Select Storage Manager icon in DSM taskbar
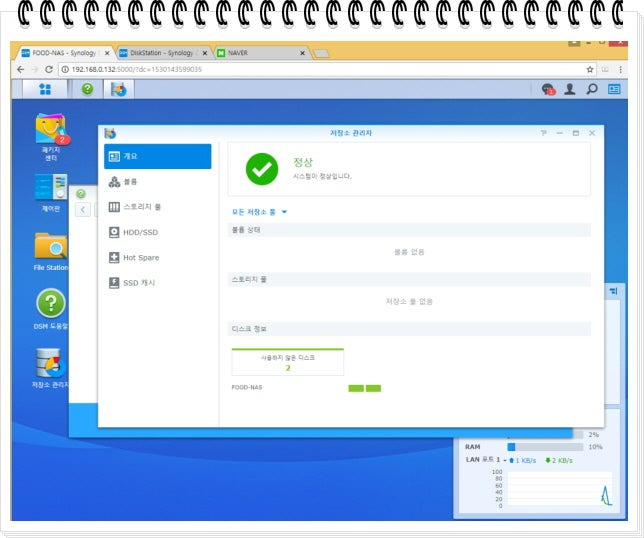Image resolution: width=644 pixels, height=538 pixels. pyautogui.click(x=119, y=89)
